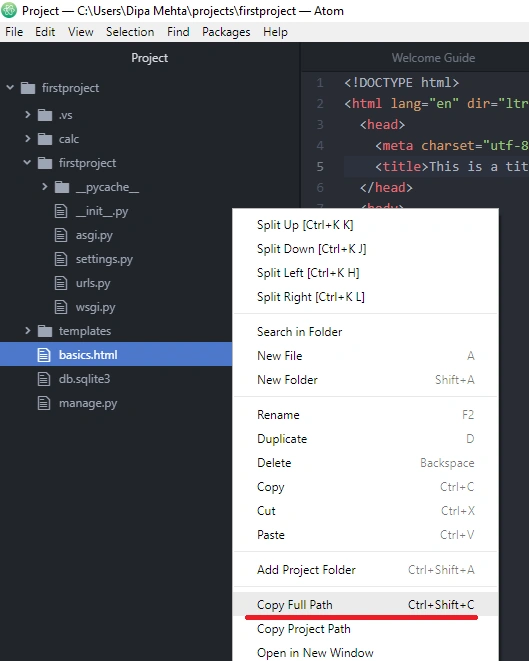Expand the .vs folder chevron

click(27, 115)
